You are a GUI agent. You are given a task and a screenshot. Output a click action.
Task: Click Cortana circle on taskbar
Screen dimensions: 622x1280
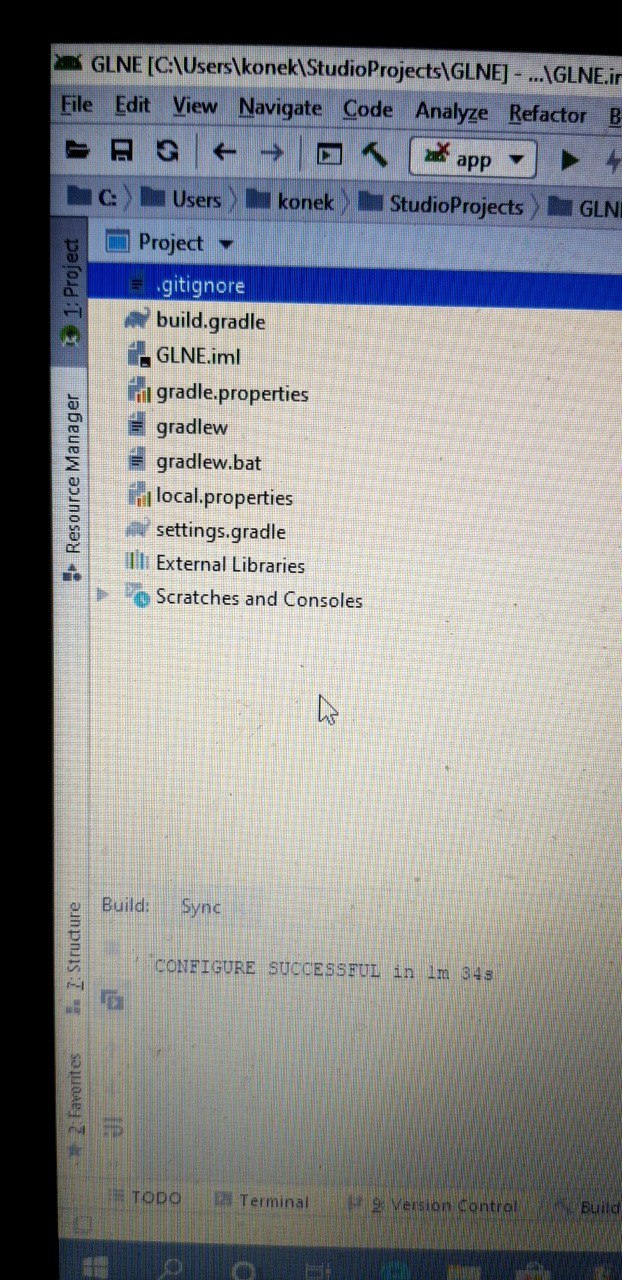click(245, 1271)
